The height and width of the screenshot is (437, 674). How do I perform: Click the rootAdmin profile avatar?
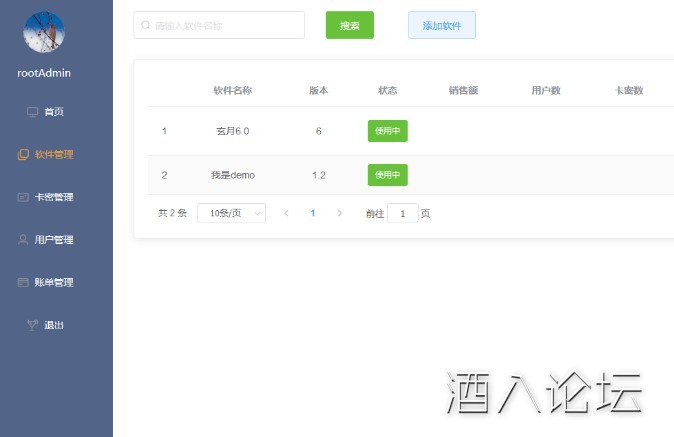coord(44,33)
